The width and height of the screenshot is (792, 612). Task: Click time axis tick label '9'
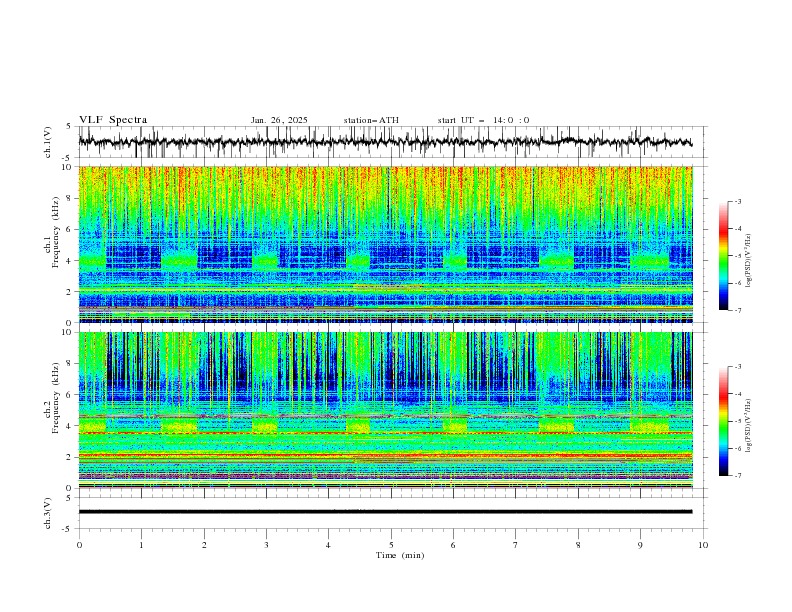point(640,545)
